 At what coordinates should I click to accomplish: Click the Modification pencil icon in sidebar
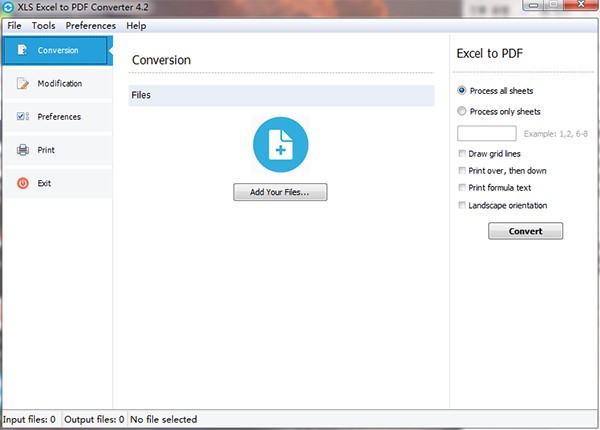23,83
